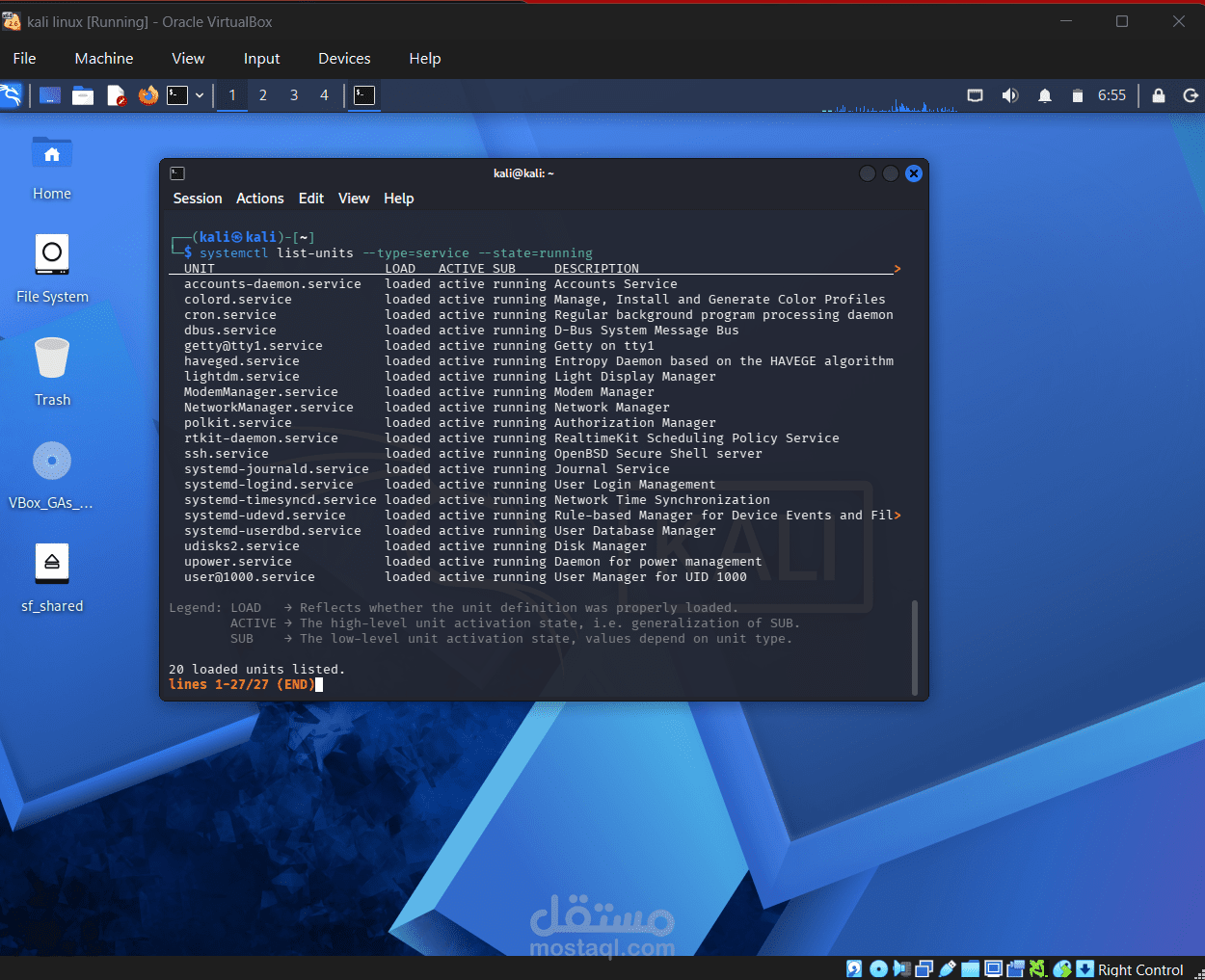
Task: Click the polkit.service unit name
Action: pyautogui.click(x=238, y=423)
